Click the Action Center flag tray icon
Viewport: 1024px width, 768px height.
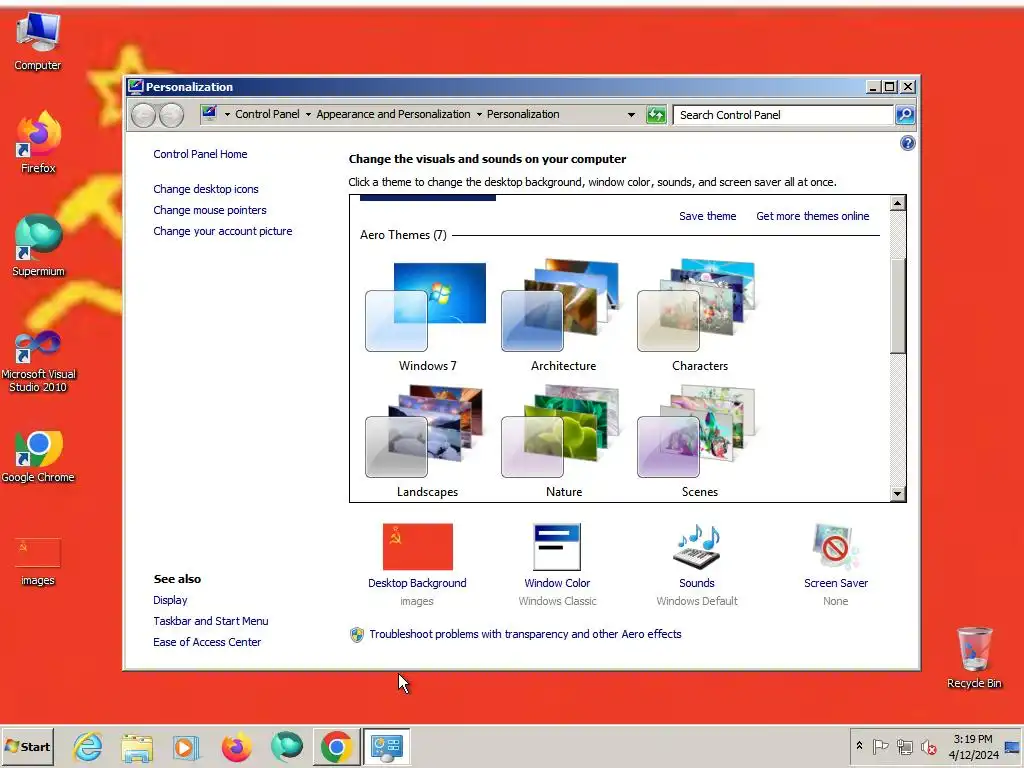click(x=880, y=746)
